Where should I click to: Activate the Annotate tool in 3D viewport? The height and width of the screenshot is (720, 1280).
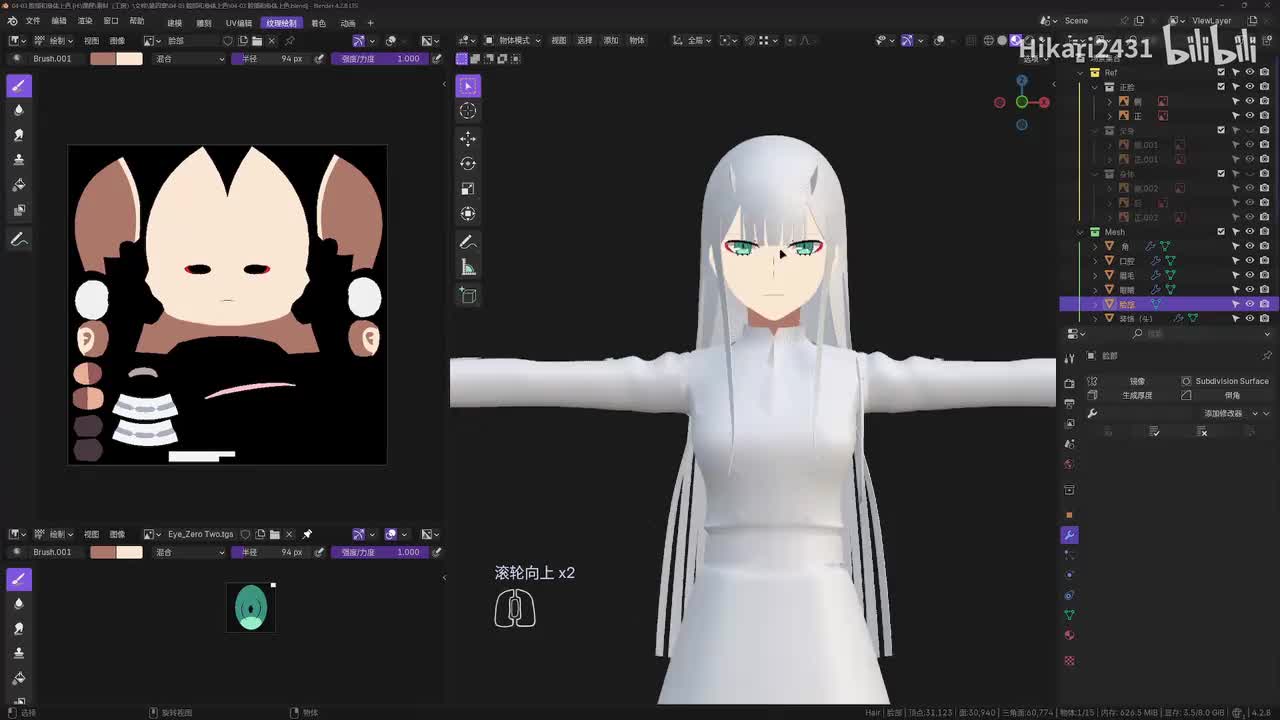coord(467,242)
